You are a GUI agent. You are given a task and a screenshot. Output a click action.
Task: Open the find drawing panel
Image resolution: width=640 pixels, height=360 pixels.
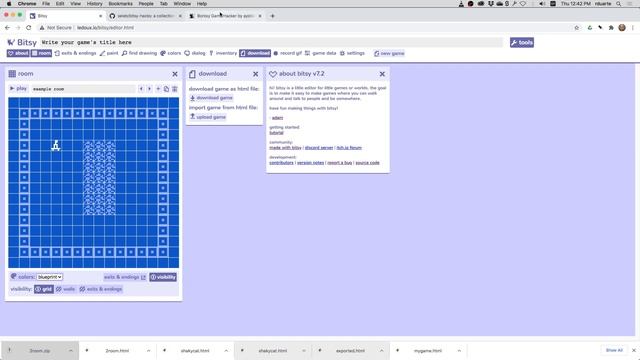tap(139, 53)
